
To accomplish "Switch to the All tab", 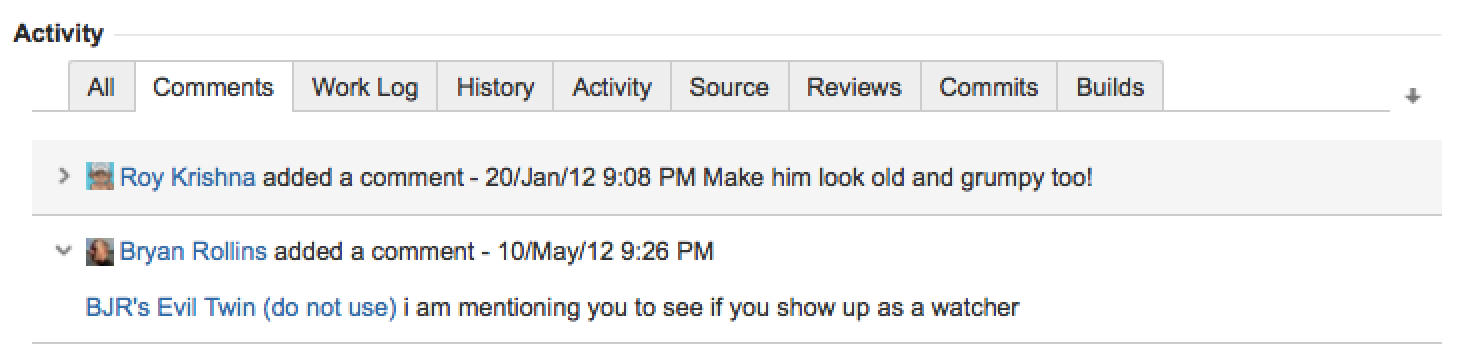I will 101,87.
